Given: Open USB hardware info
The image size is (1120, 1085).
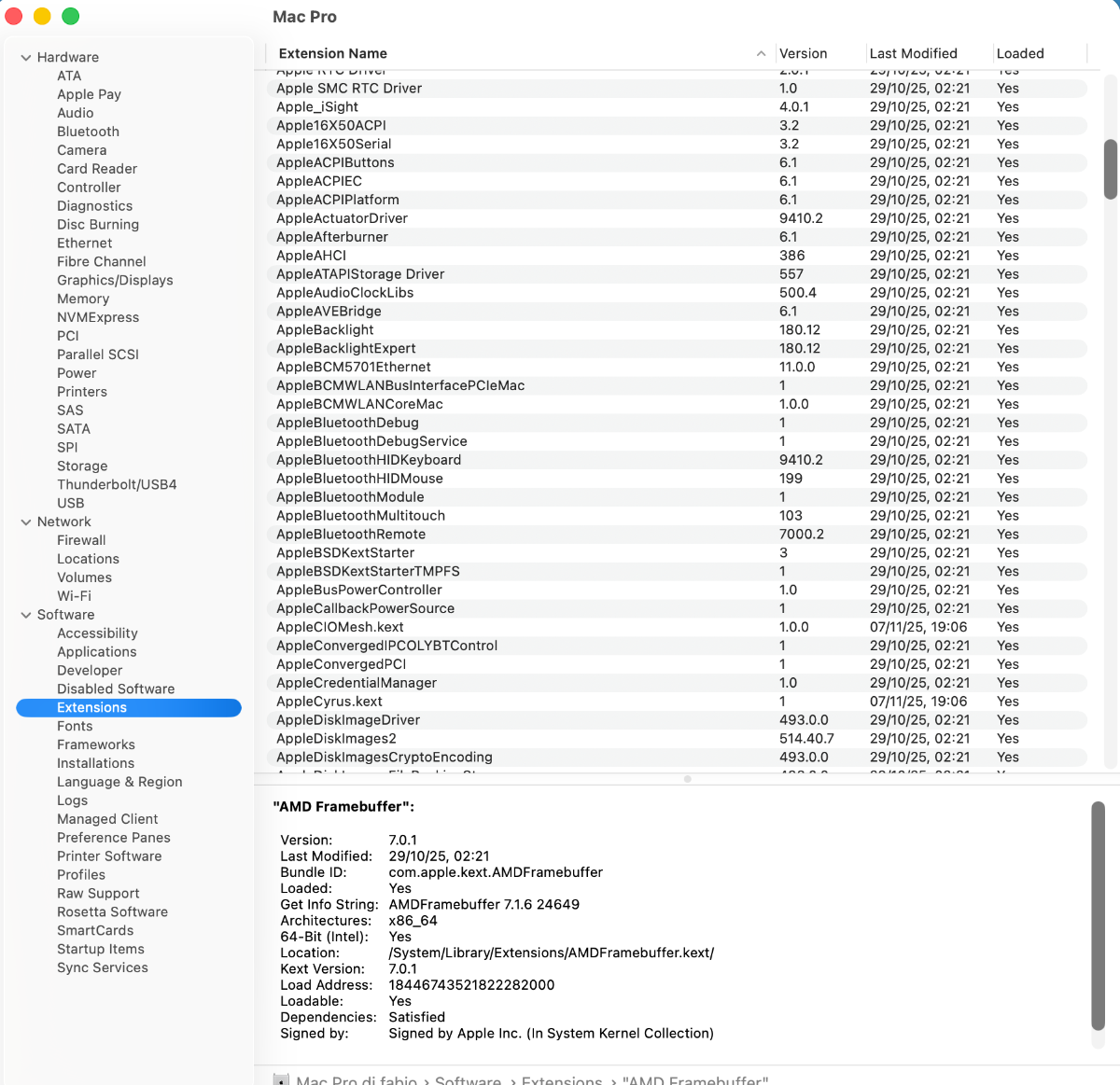Looking at the screenshot, I should pos(70,503).
